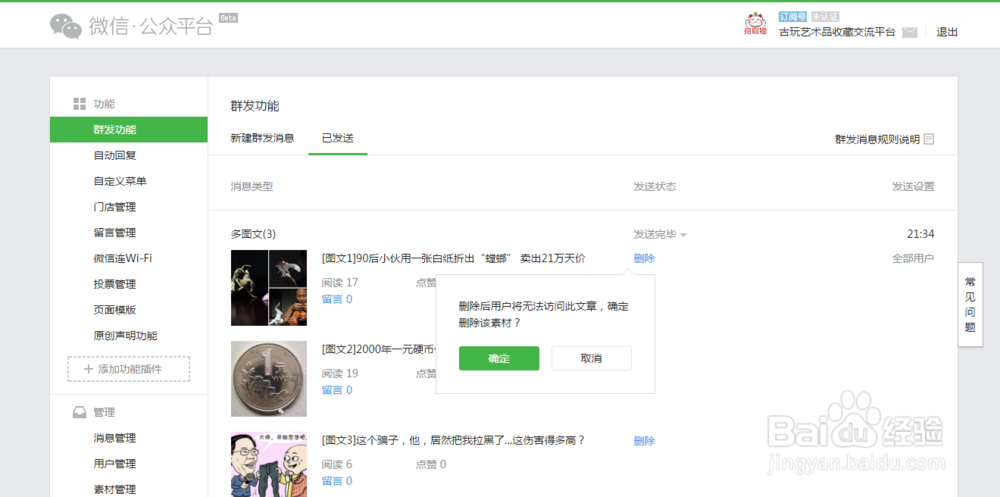The height and width of the screenshot is (497, 1000).
Task: Click the 全部用户 text
Action: (x=913, y=258)
